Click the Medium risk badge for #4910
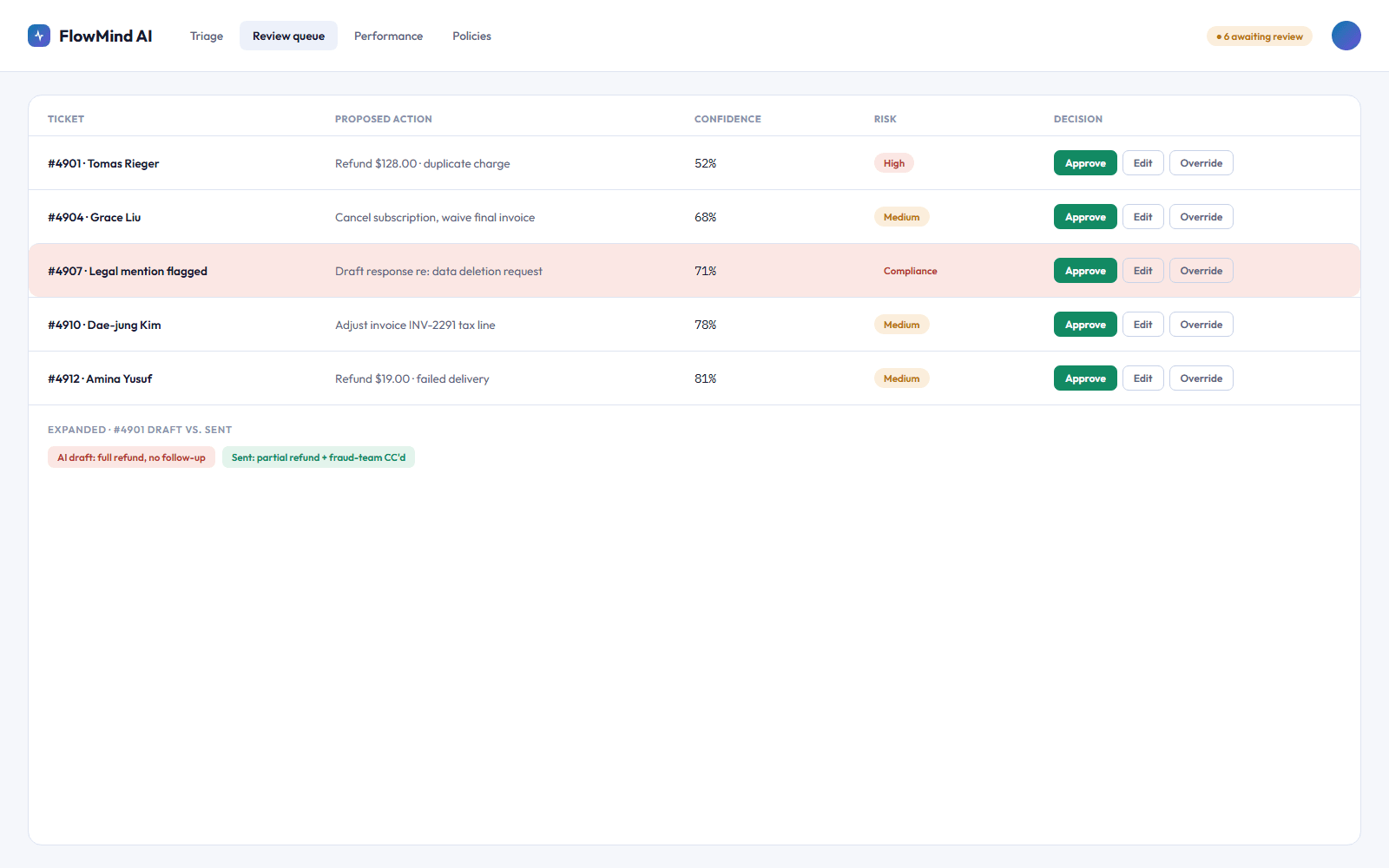 (901, 325)
